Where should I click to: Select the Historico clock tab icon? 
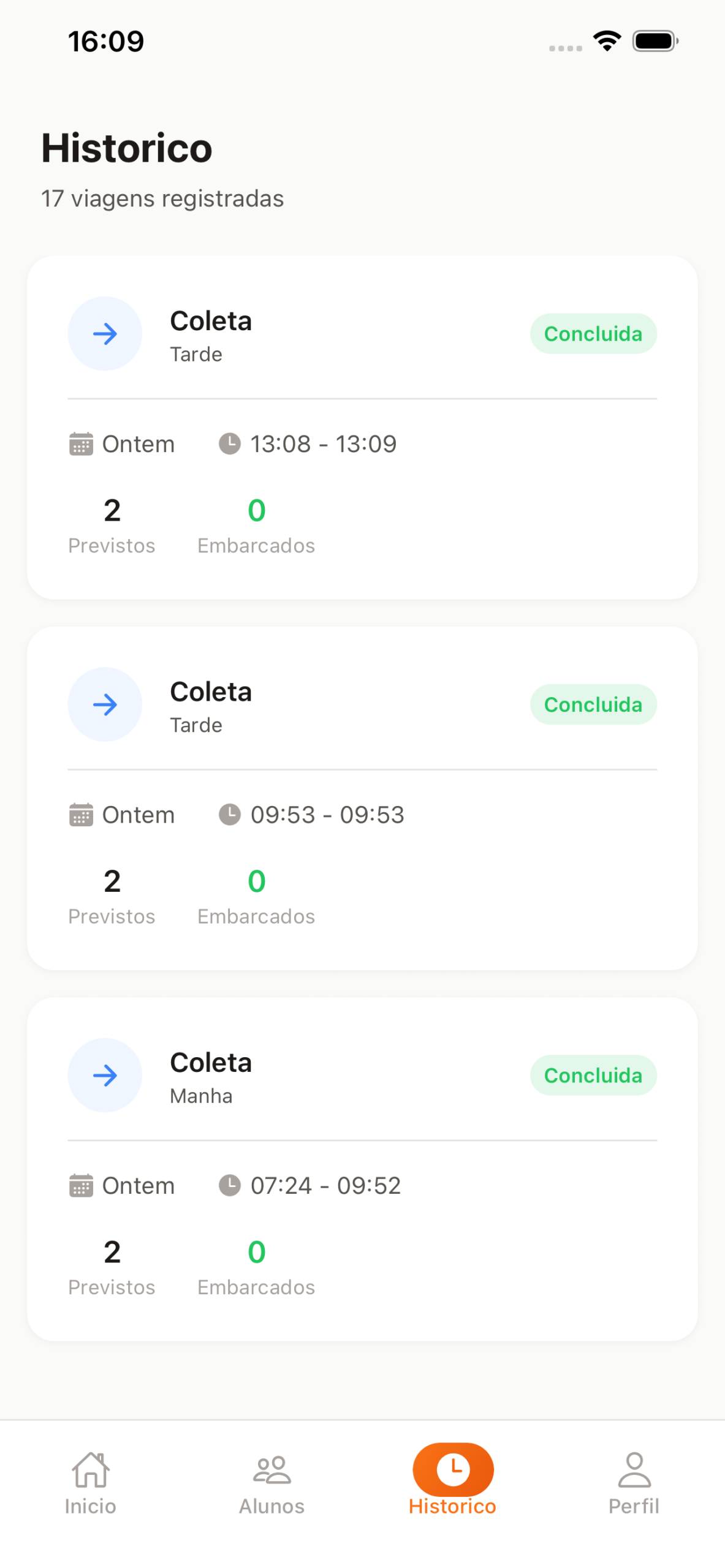pyautogui.click(x=453, y=1469)
